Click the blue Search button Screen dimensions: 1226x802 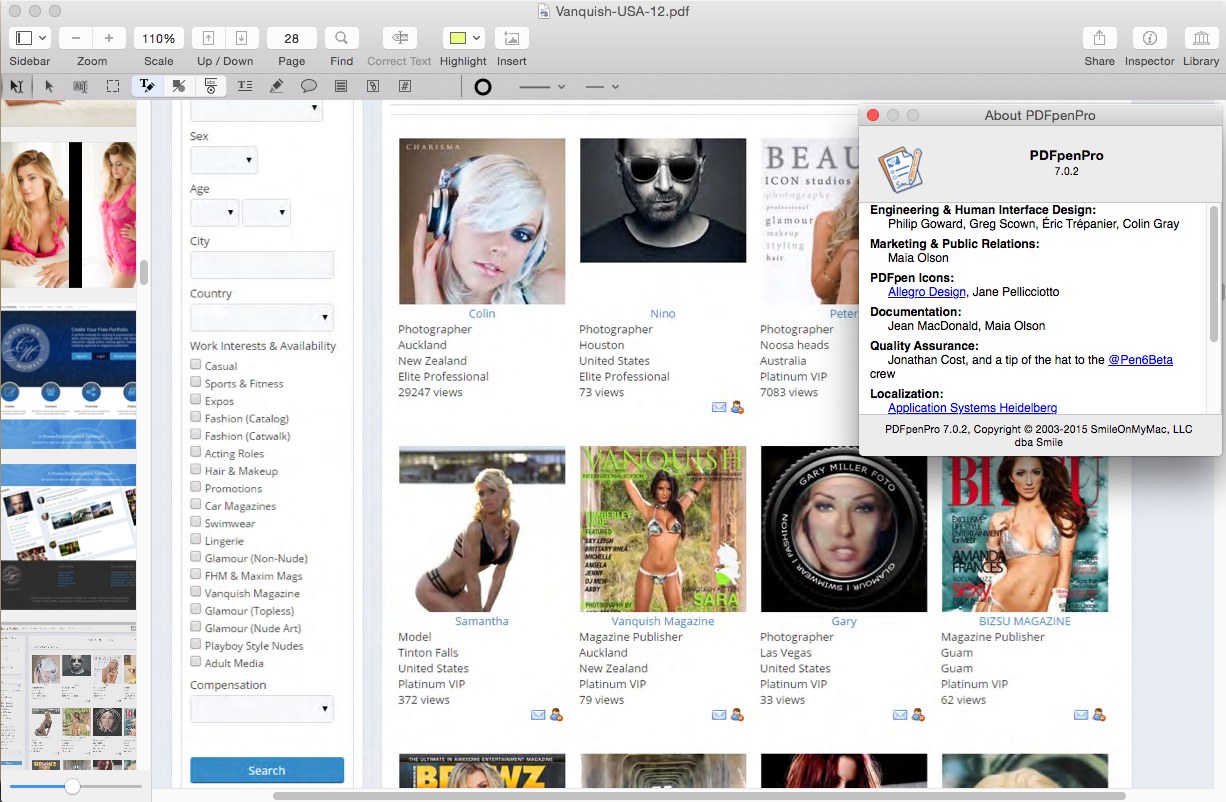point(267,770)
